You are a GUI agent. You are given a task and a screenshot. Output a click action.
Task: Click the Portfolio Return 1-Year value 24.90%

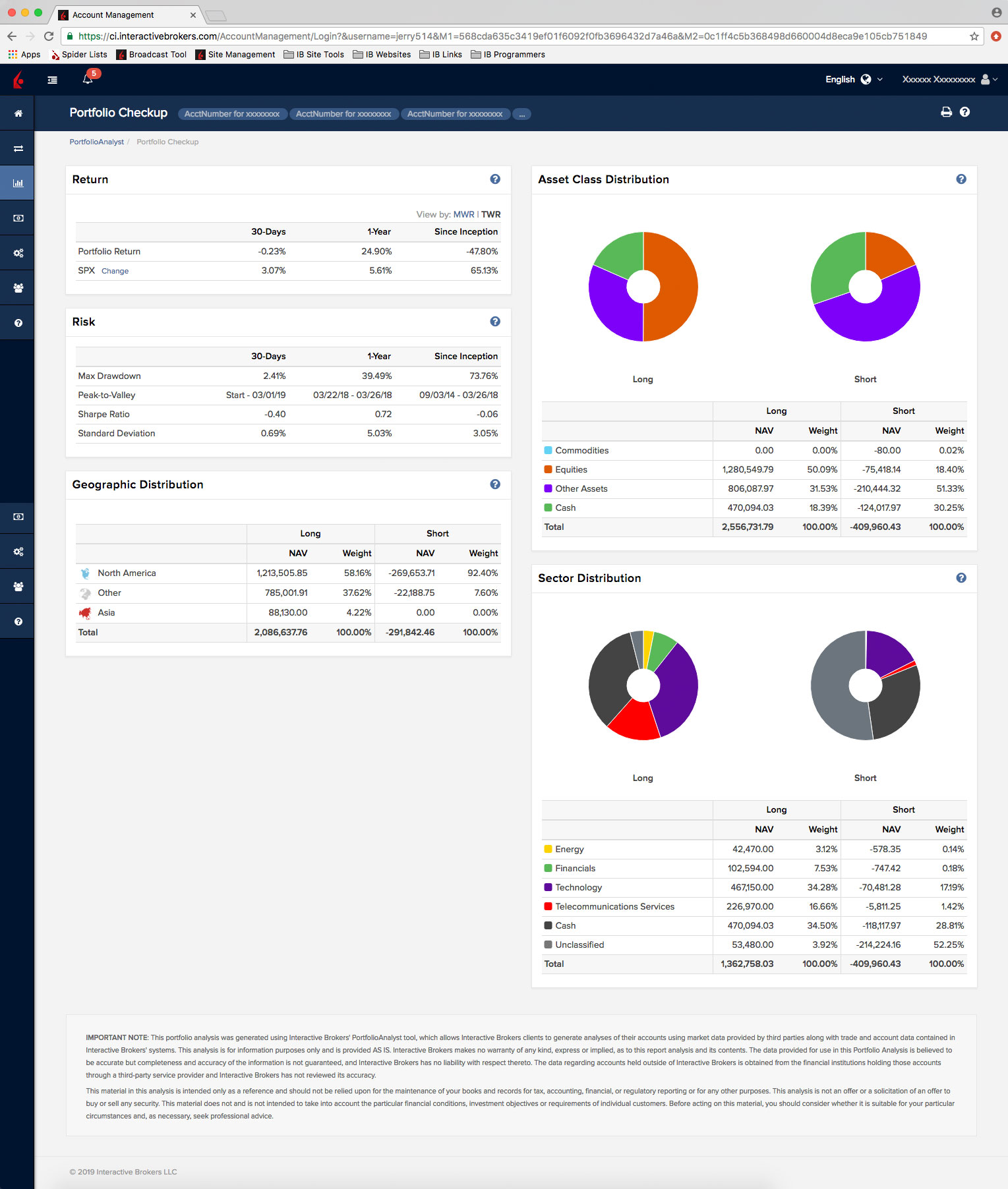376,251
